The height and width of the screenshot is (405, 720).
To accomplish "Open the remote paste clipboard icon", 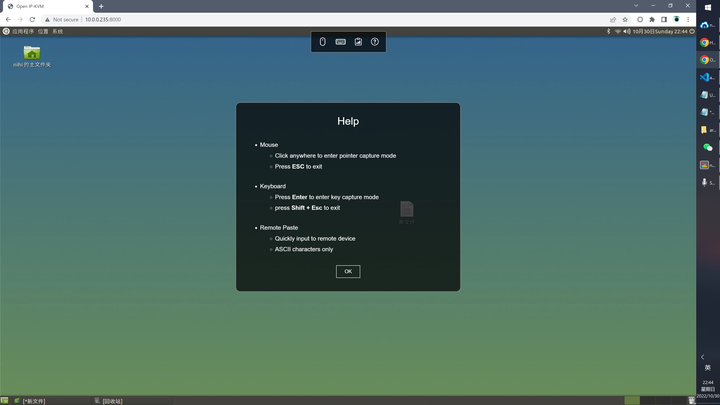I will [358, 42].
